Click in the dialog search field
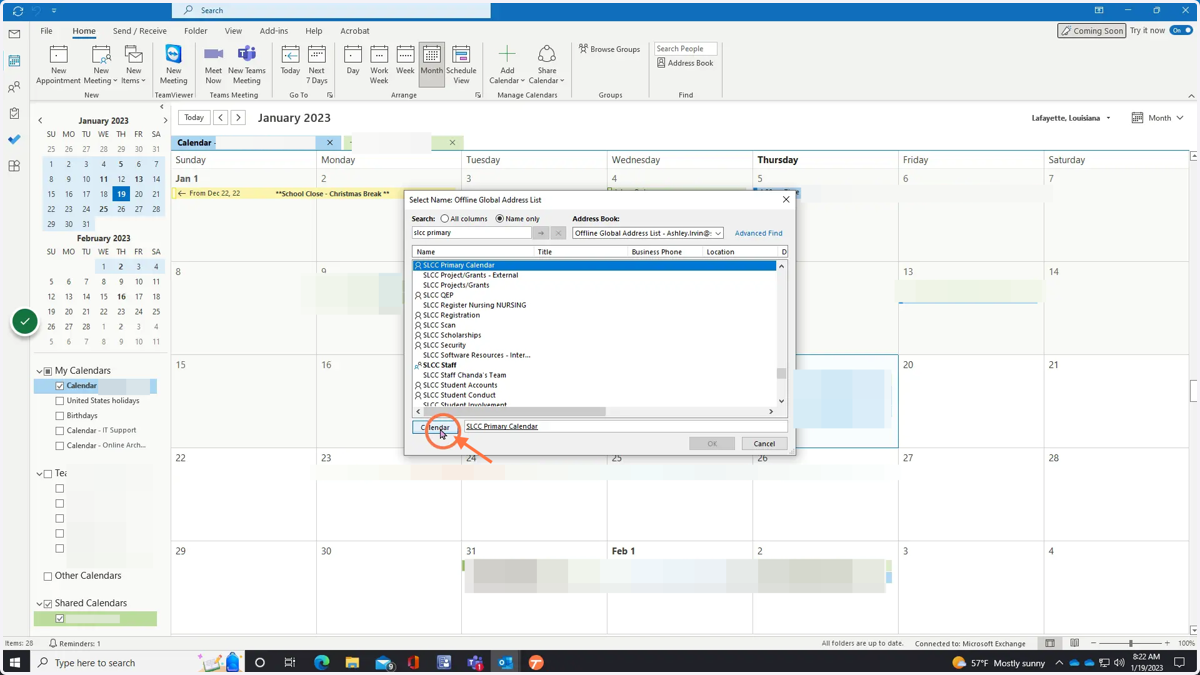This screenshot has height=675, width=1200. (x=471, y=233)
